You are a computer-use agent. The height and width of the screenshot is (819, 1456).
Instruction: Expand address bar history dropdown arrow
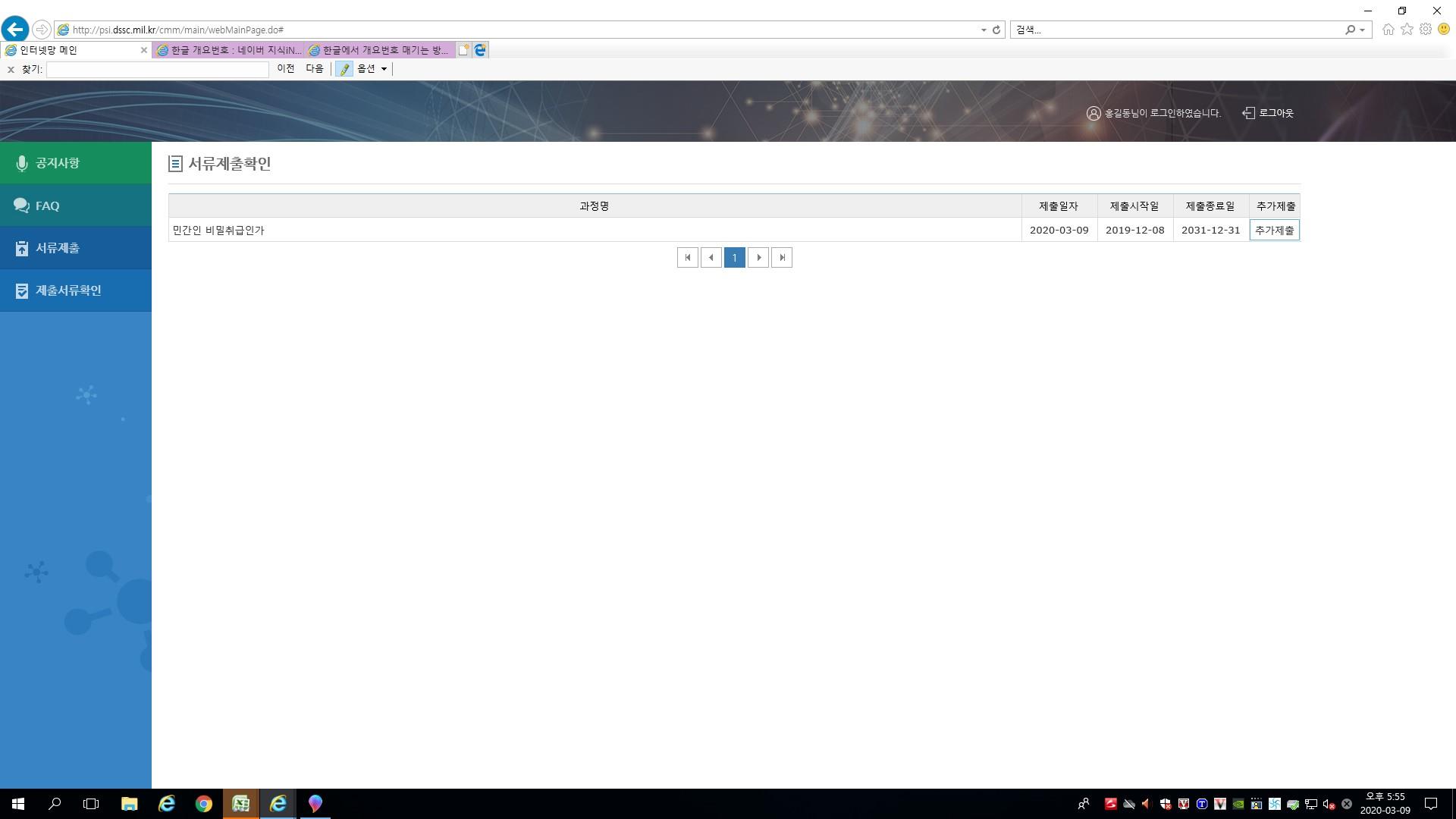[x=984, y=30]
